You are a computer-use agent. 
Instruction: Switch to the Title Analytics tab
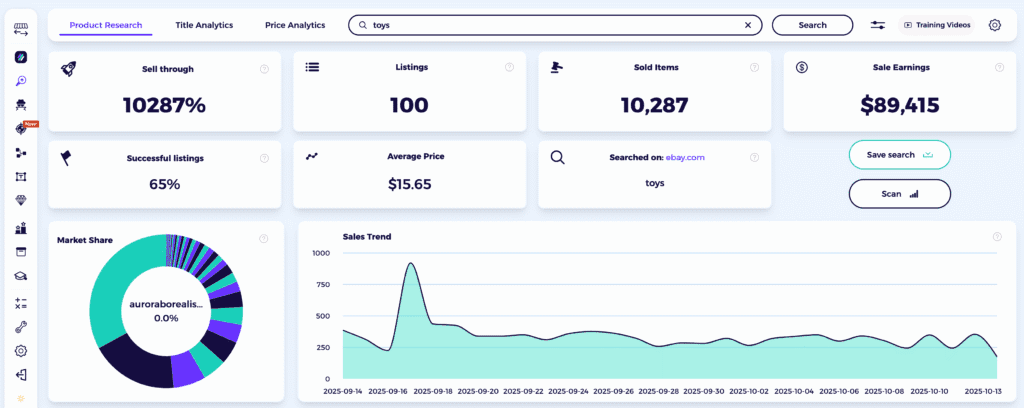point(204,25)
